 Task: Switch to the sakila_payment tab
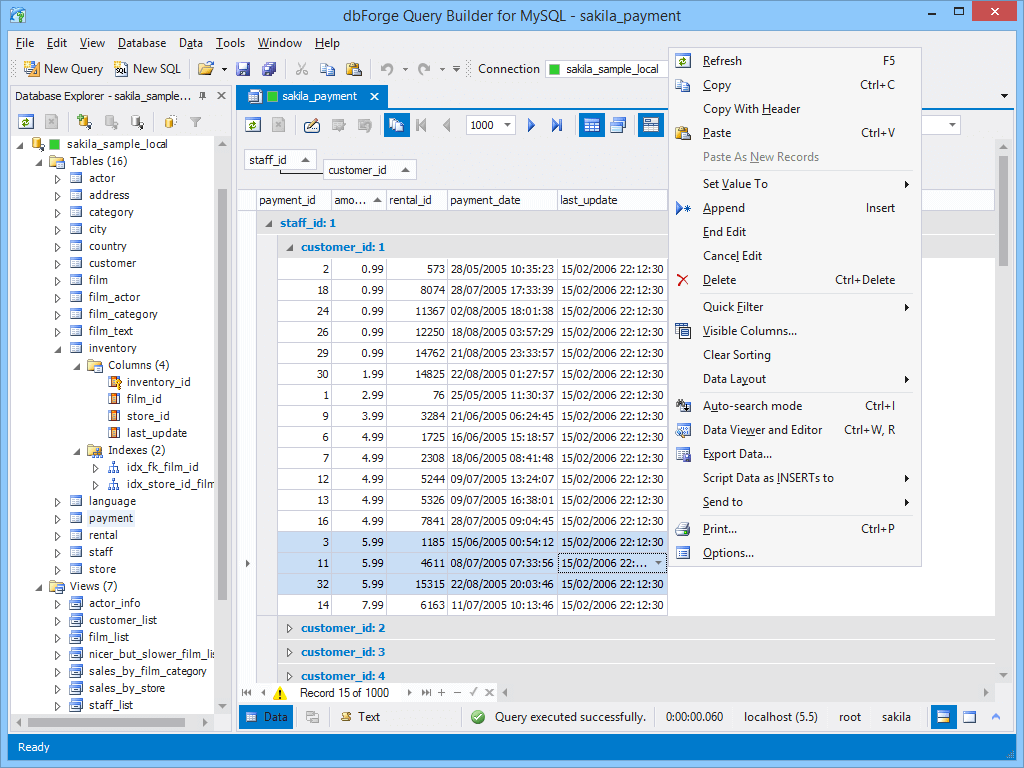pos(313,97)
